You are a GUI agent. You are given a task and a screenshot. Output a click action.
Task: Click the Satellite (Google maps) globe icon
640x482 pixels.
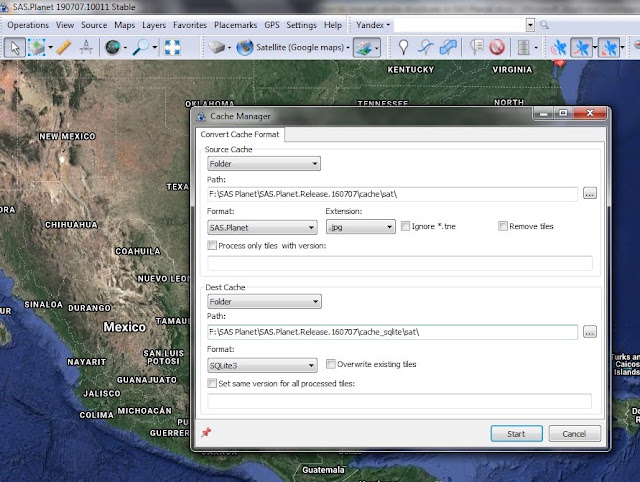click(245, 48)
